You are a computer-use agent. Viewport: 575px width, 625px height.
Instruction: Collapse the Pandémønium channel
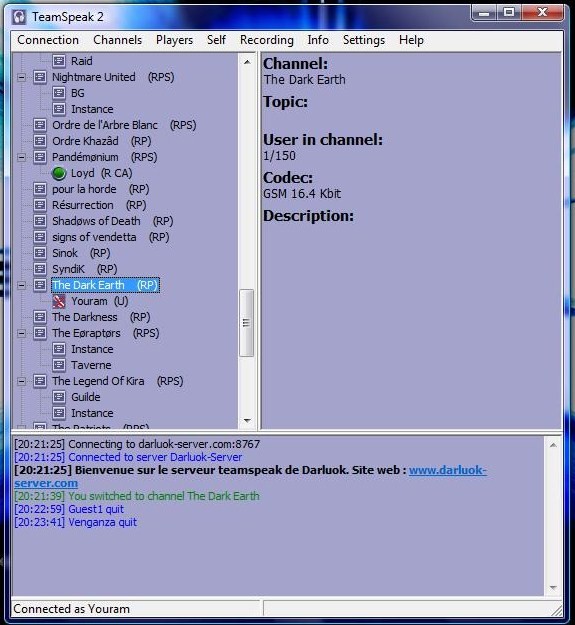(22, 157)
